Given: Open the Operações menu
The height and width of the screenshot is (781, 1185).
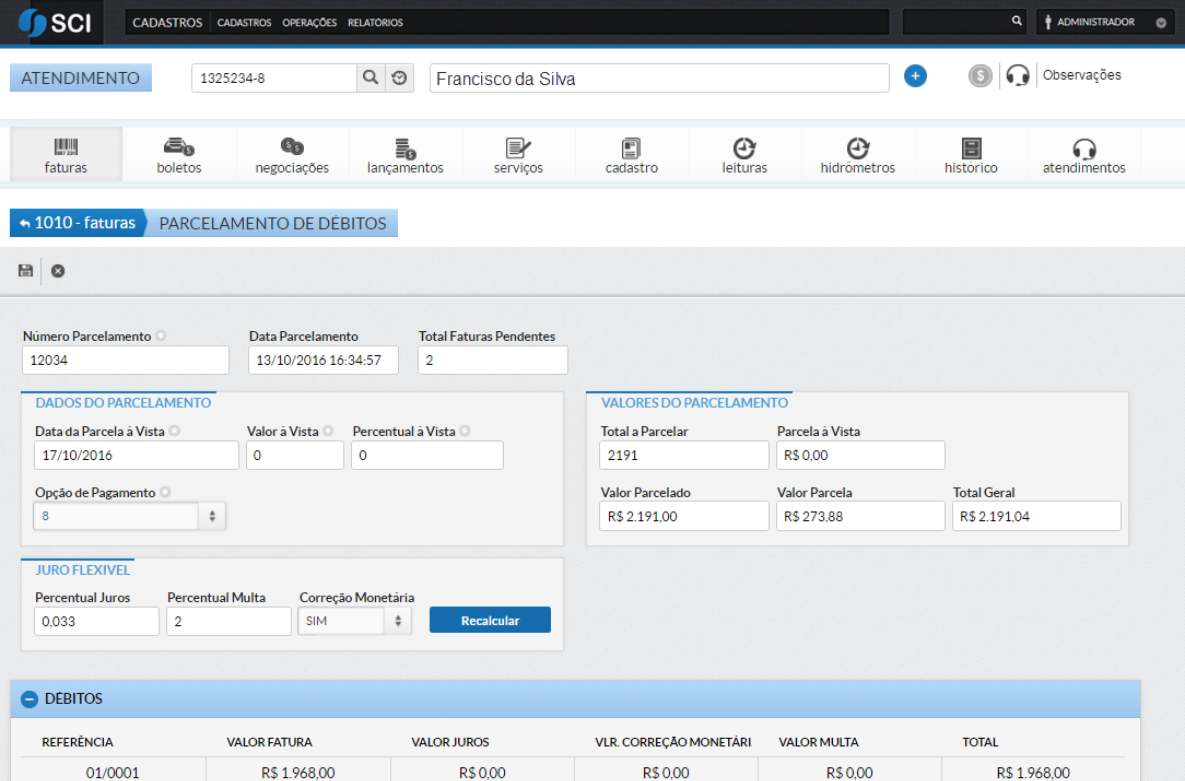Looking at the screenshot, I should coord(309,22).
